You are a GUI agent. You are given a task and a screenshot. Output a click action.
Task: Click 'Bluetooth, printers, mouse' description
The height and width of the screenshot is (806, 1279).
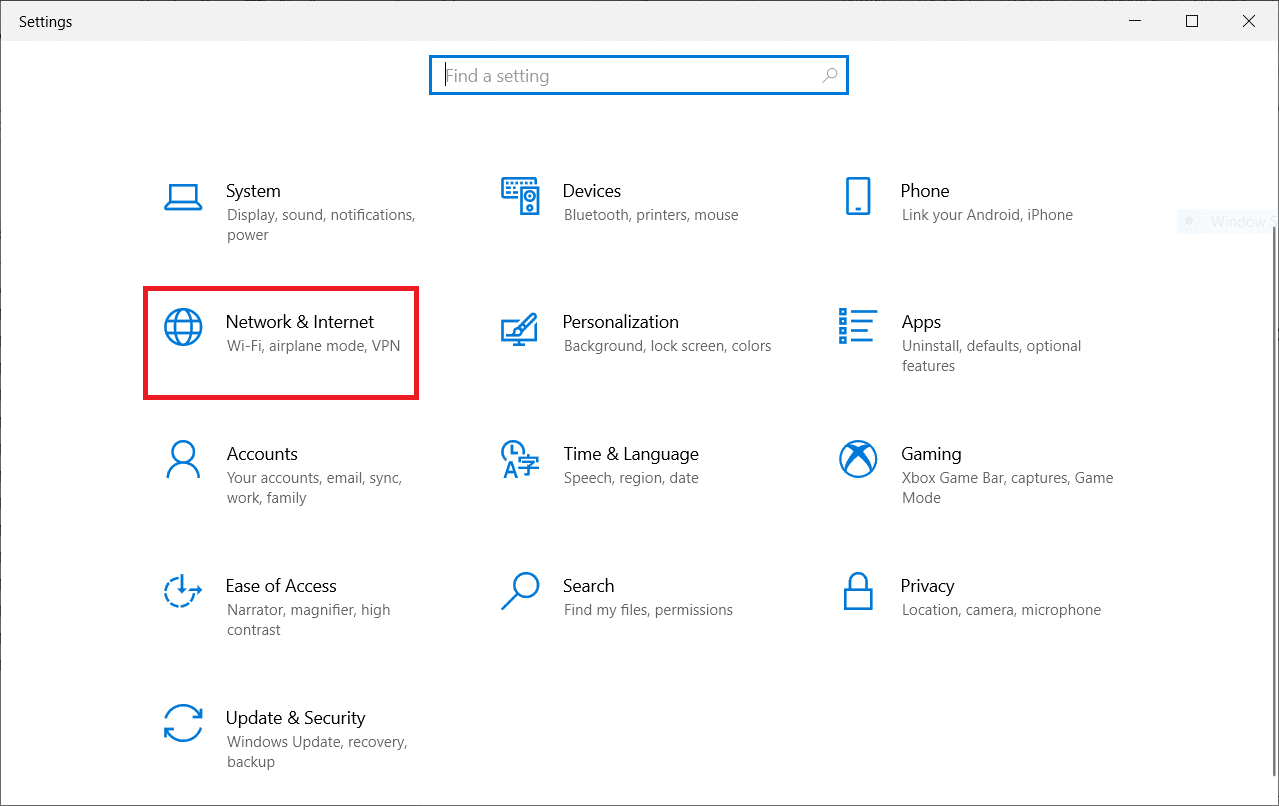(x=651, y=215)
